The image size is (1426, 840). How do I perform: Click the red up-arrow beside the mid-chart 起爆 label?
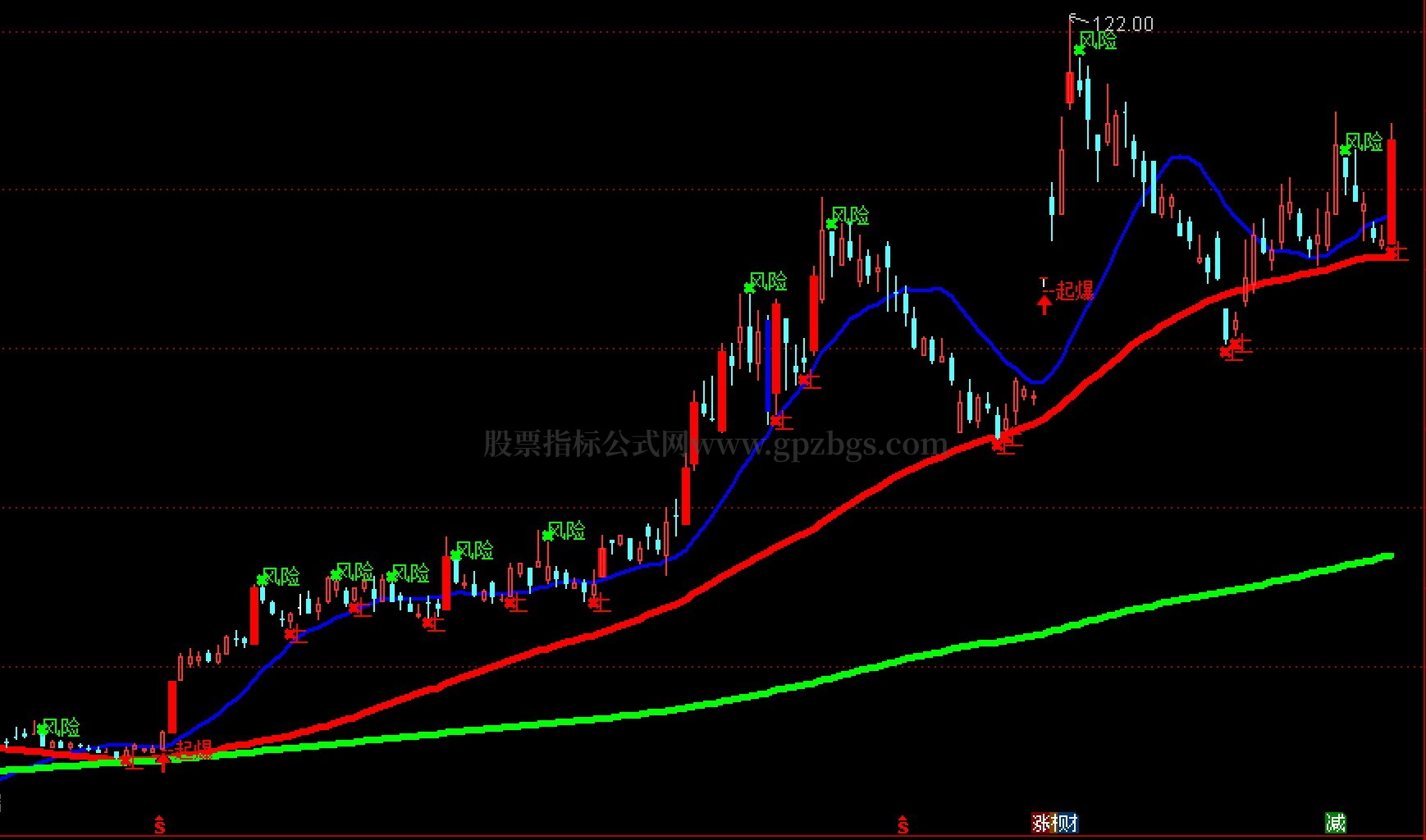tap(1044, 305)
